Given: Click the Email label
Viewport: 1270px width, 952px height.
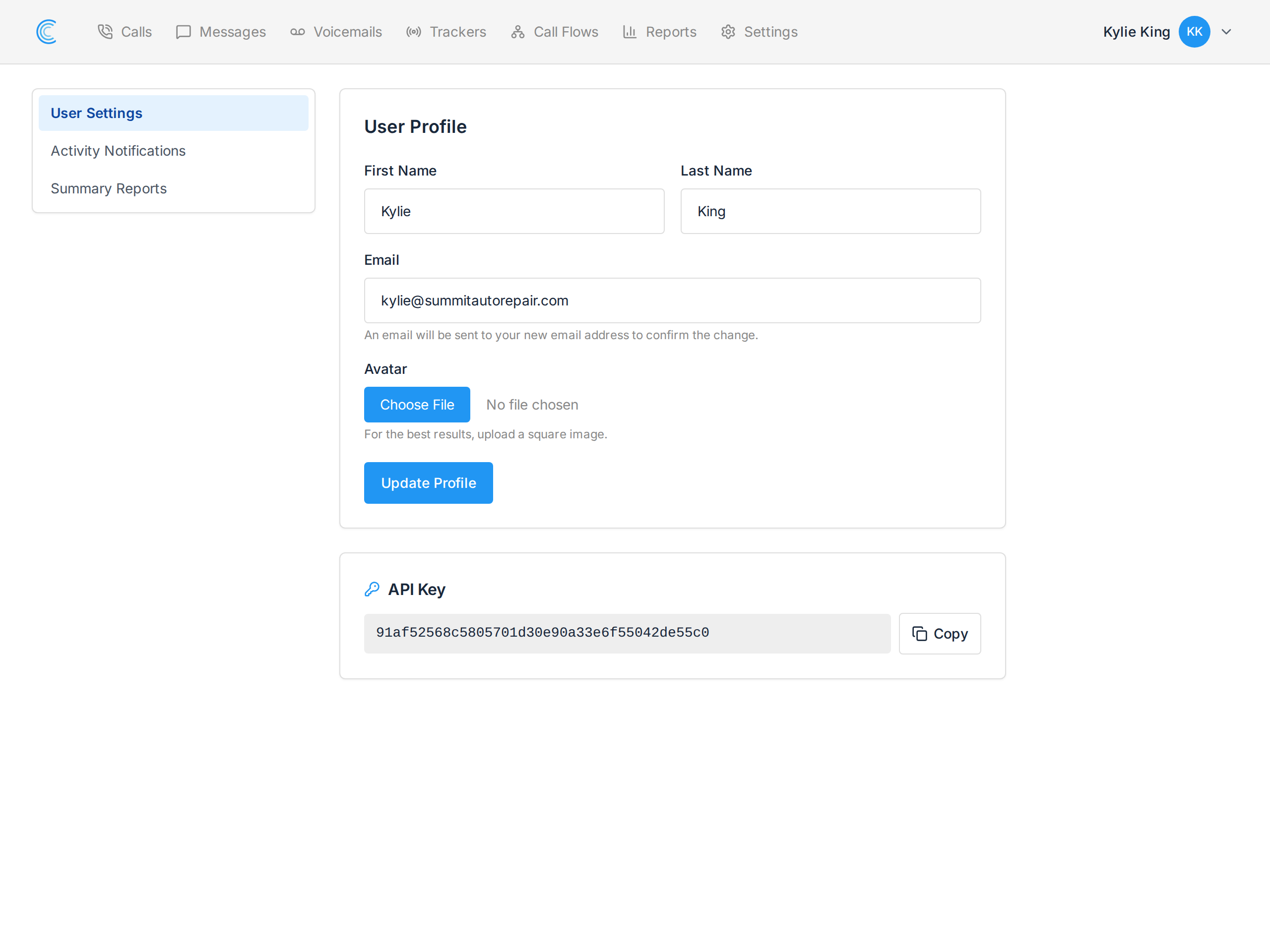Looking at the screenshot, I should (x=381, y=260).
